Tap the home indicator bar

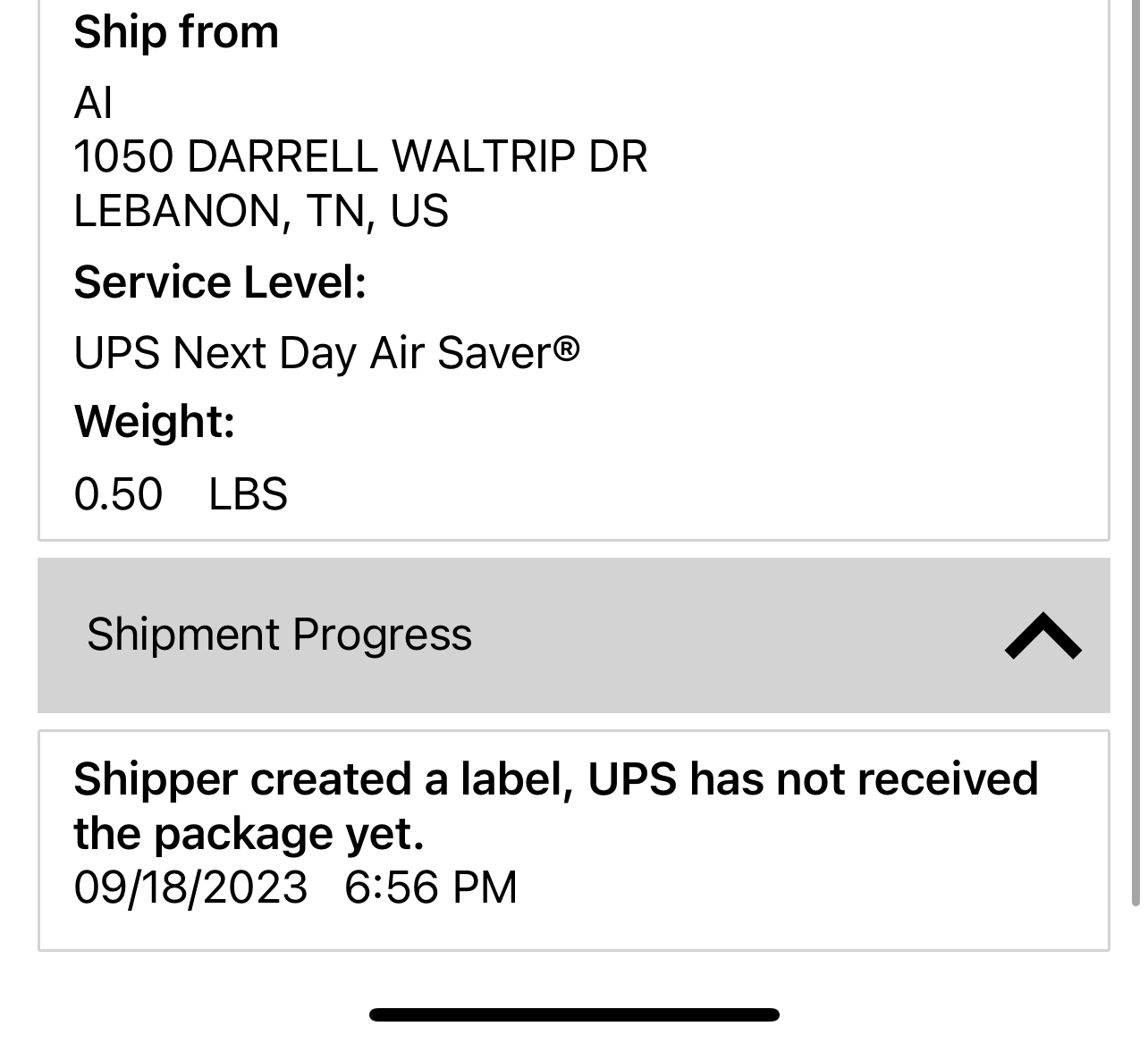tap(574, 1014)
